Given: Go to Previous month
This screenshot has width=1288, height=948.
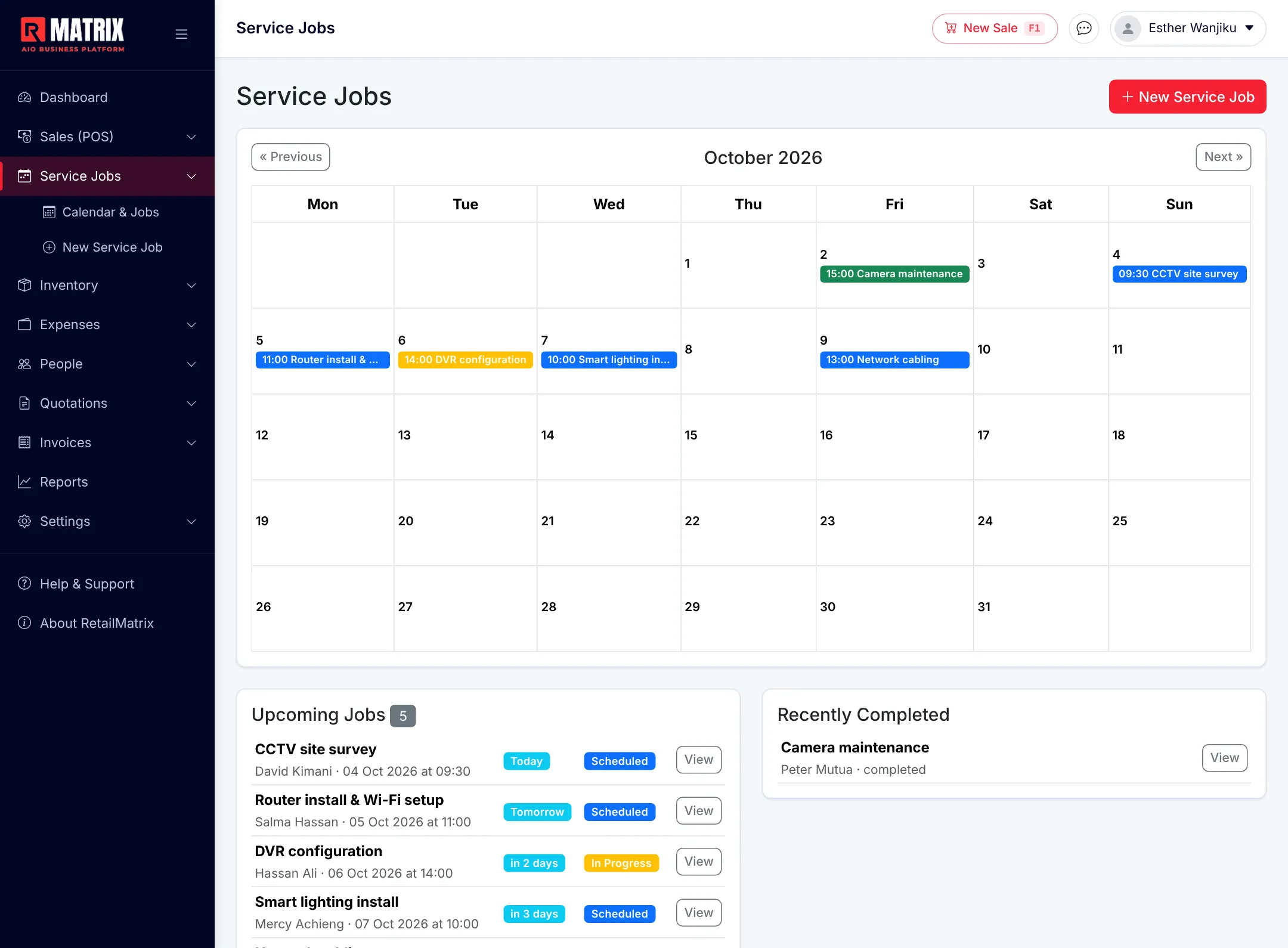Looking at the screenshot, I should (x=290, y=157).
